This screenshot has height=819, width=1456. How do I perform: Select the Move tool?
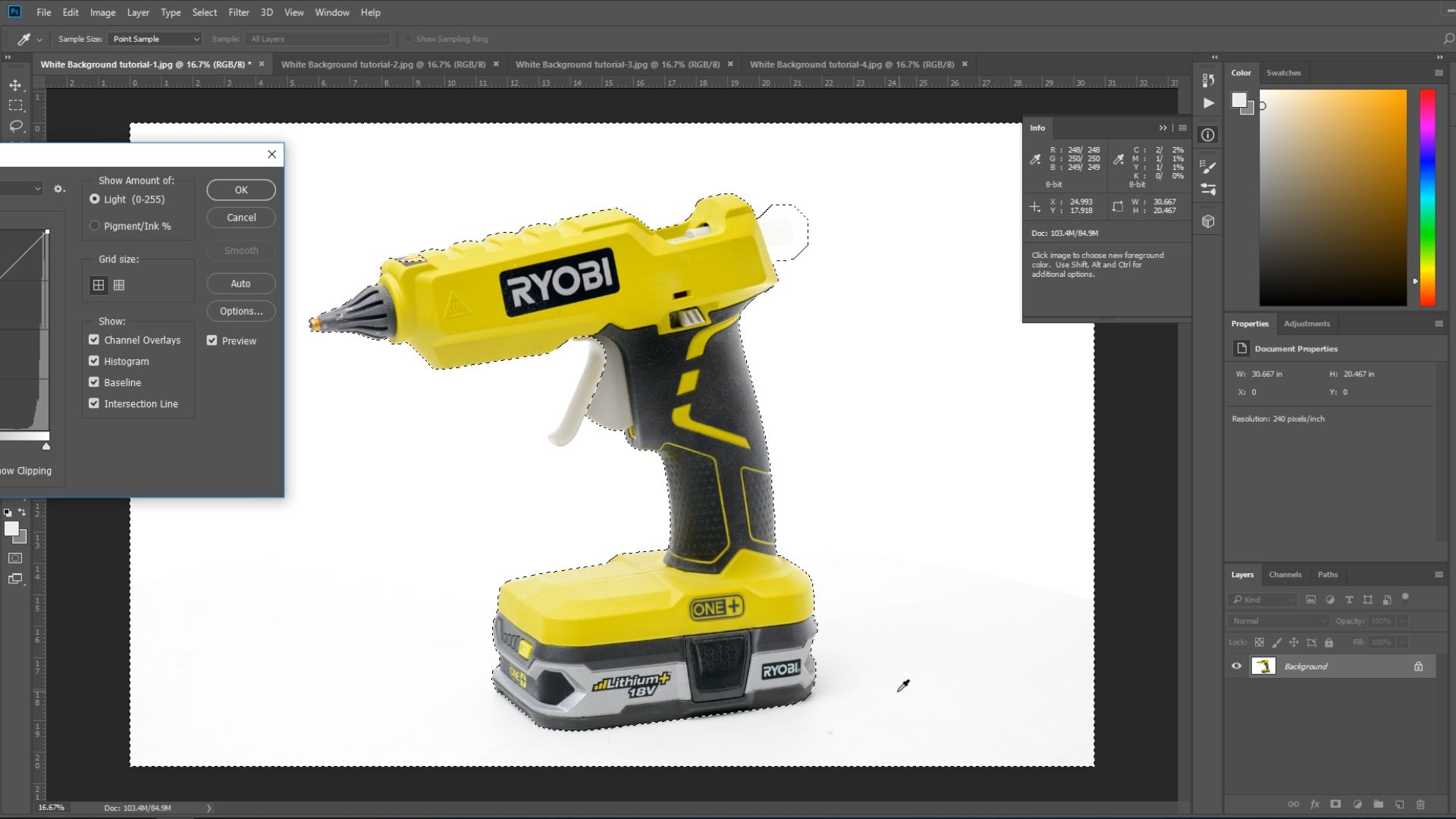tap(15, 85)
